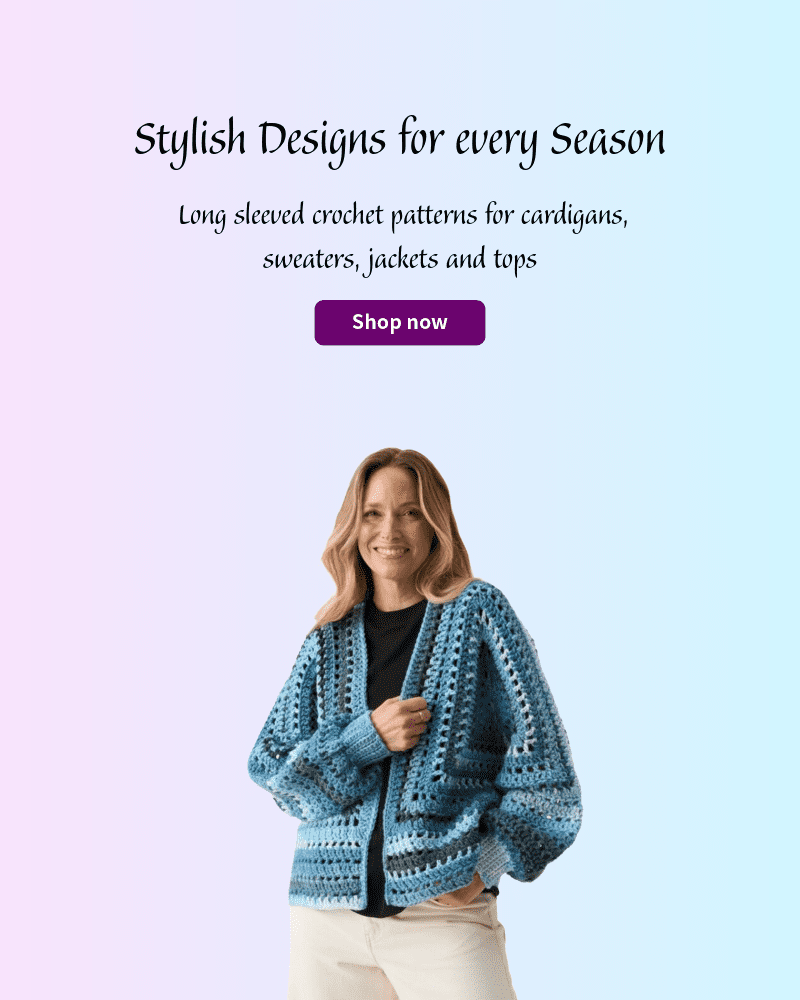
Task: Click the model's hand holding the cardigan
Action: [x=401, y=722]
